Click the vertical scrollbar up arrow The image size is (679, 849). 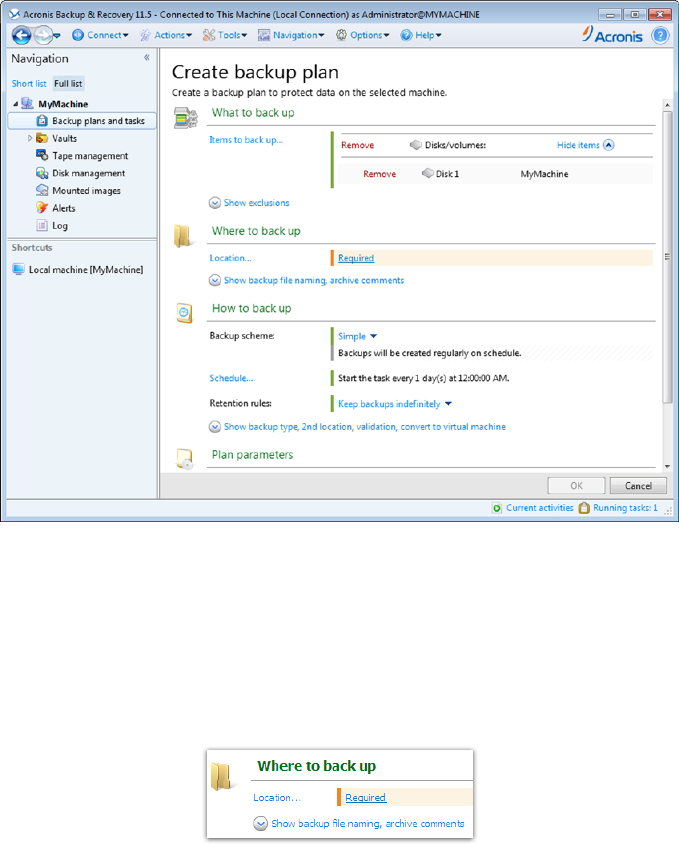tap(668, 105)
